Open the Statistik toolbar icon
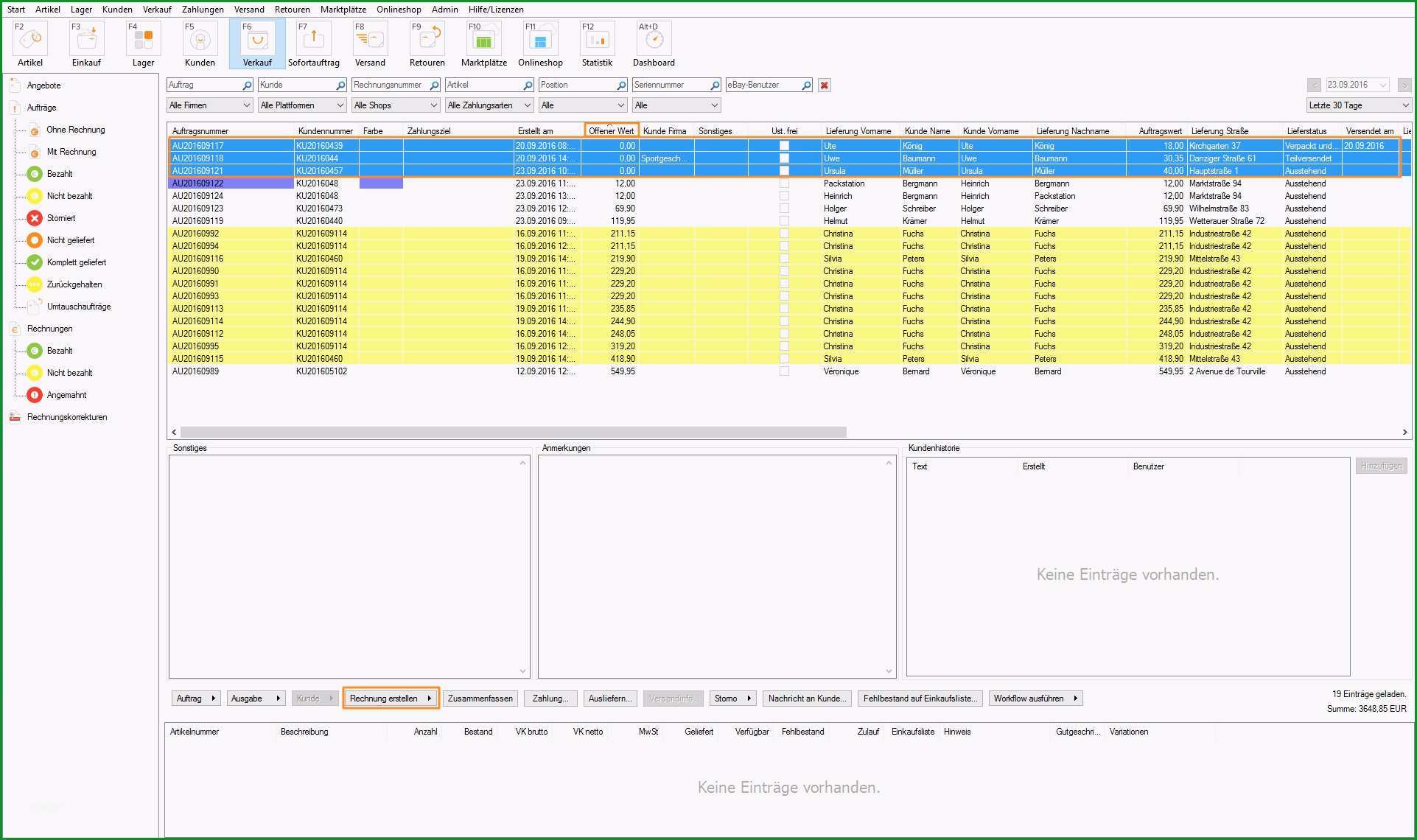The width and height of the screenshot is (1417, 840). [x=598, y=44]
